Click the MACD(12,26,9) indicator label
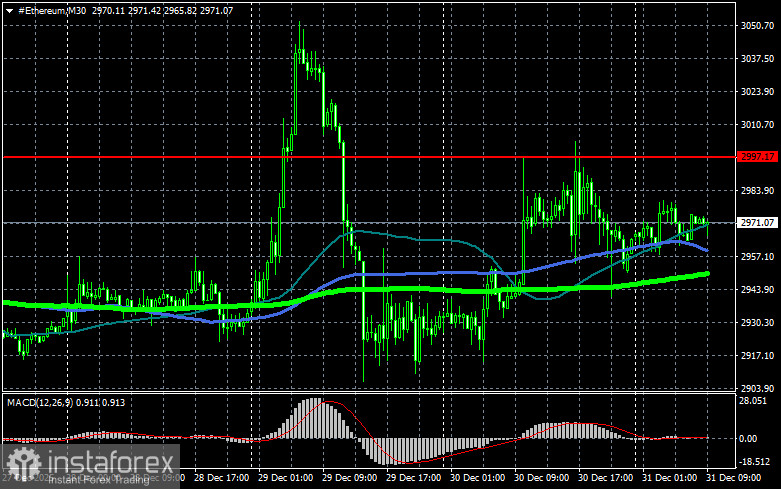 tap(40, 402)
